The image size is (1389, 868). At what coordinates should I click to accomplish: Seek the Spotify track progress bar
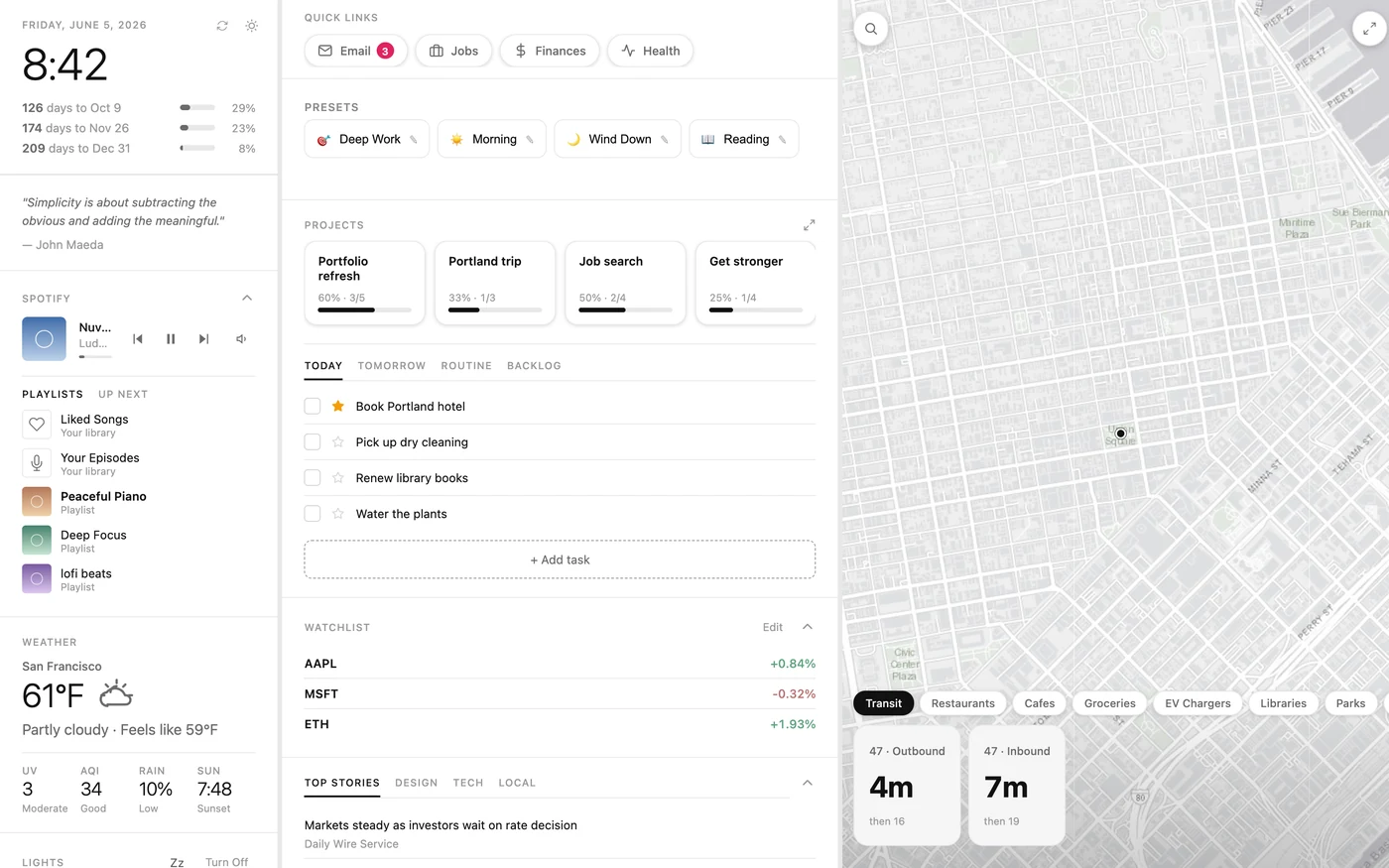(95, 356)
